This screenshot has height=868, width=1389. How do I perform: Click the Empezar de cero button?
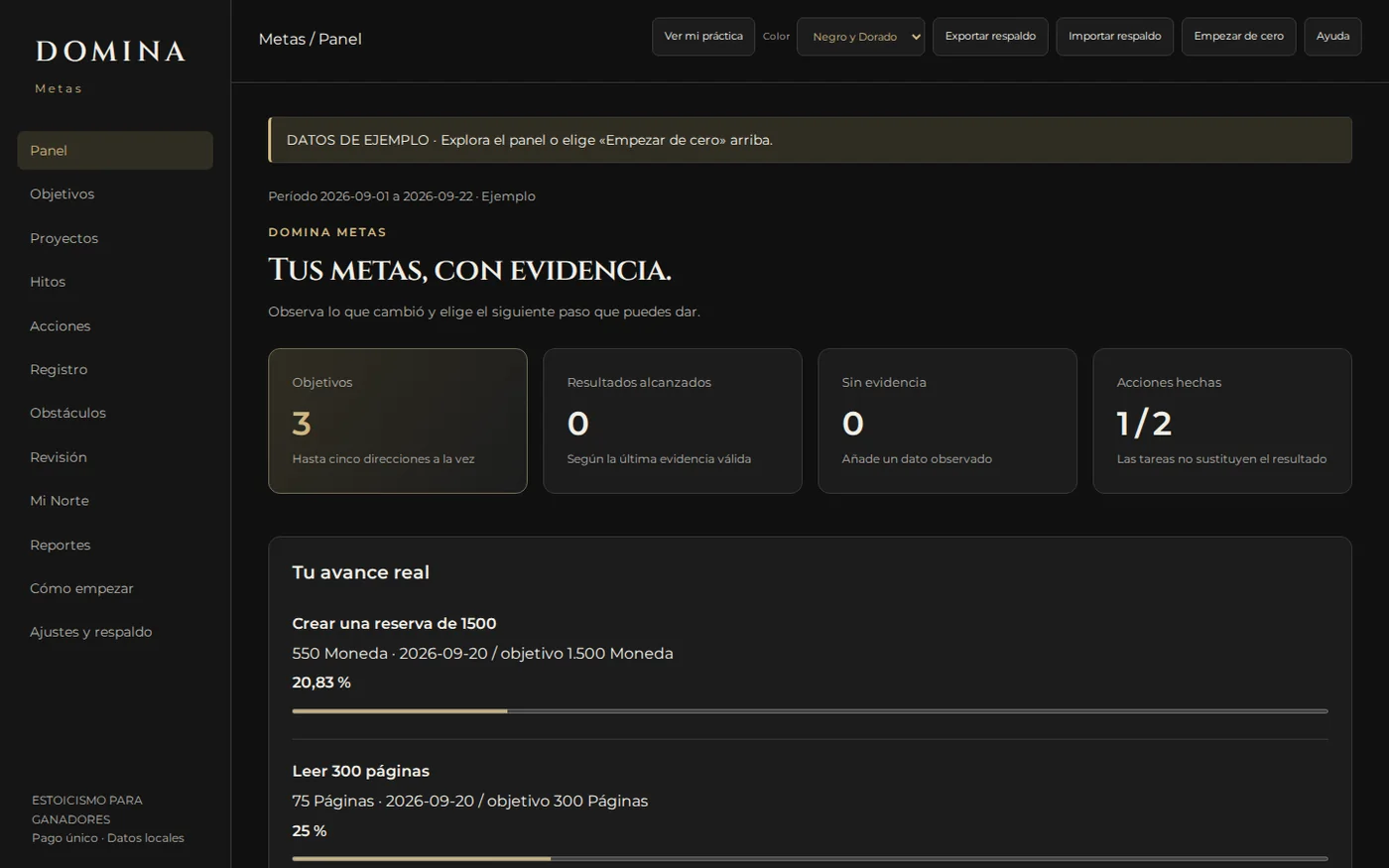click(x=1238, y=37)
